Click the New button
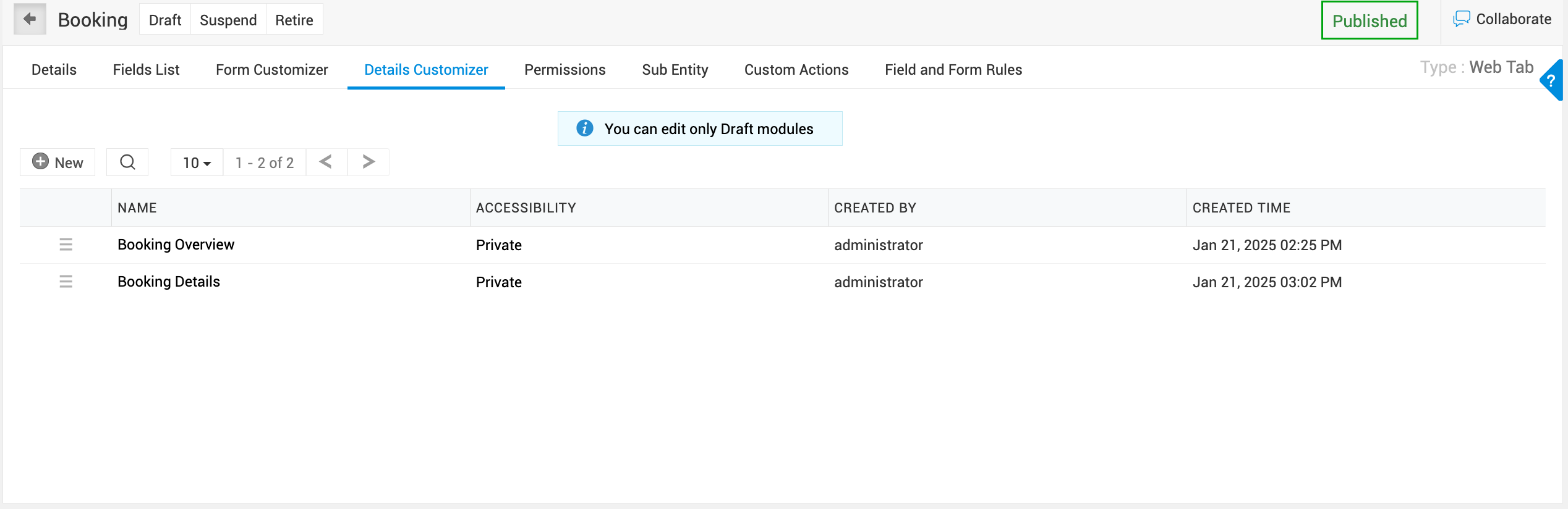1568x509 pixels. pos(58,162)
